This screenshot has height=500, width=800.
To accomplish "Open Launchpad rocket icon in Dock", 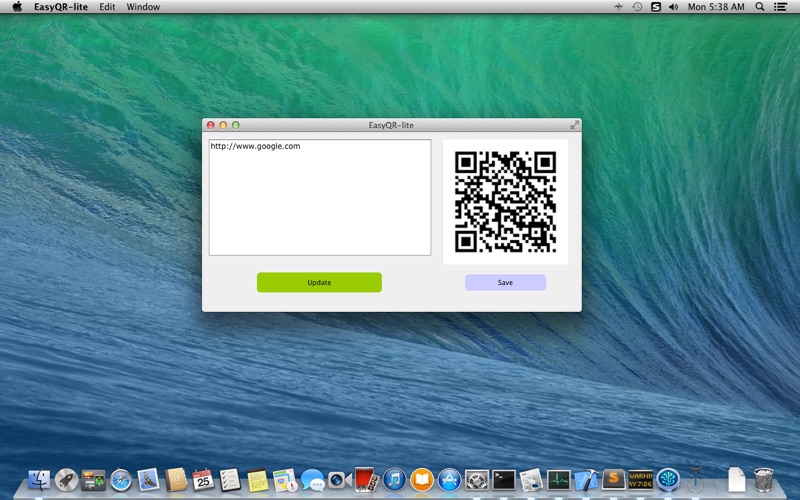I will point(66,480).
